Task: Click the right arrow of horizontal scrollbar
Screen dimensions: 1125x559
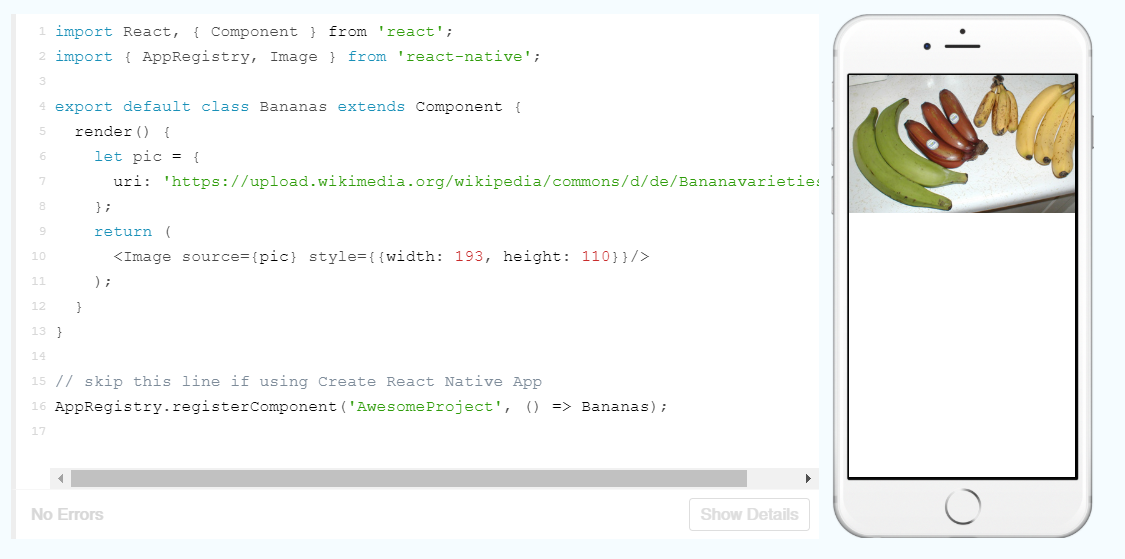Action: click(808, 479)
